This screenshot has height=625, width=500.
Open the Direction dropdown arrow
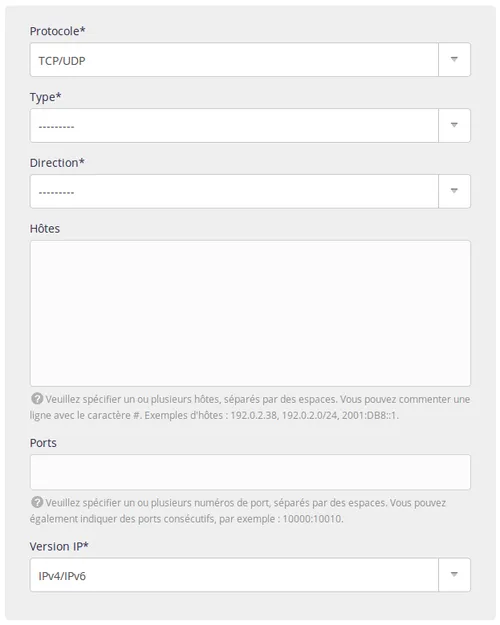454,191
